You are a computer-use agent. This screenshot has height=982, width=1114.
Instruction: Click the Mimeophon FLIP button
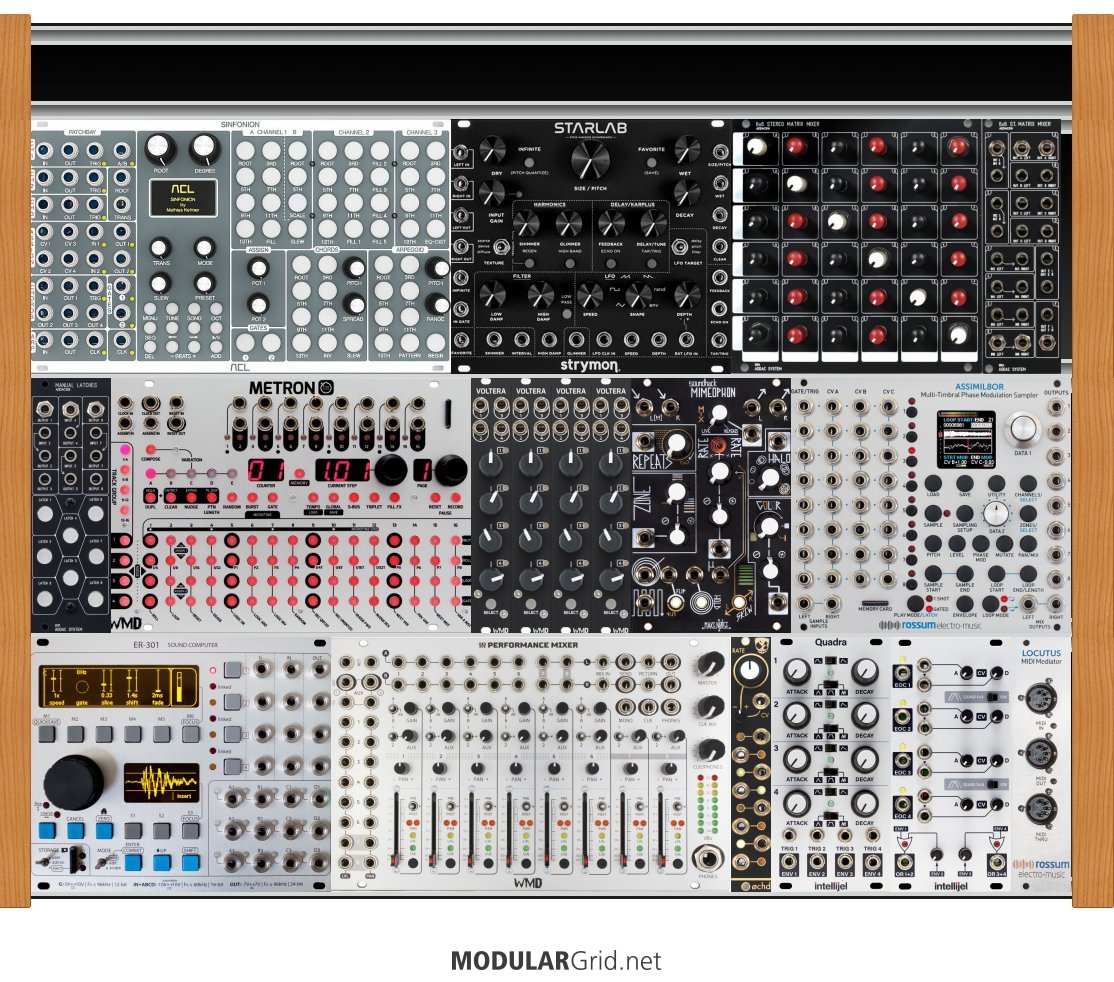[675, 603]
